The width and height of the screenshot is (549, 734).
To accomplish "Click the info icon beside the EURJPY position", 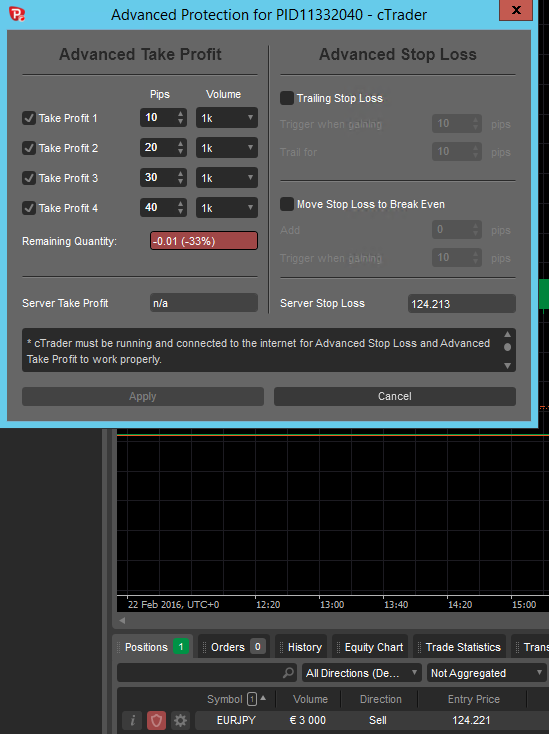I will tap(133, 720).
